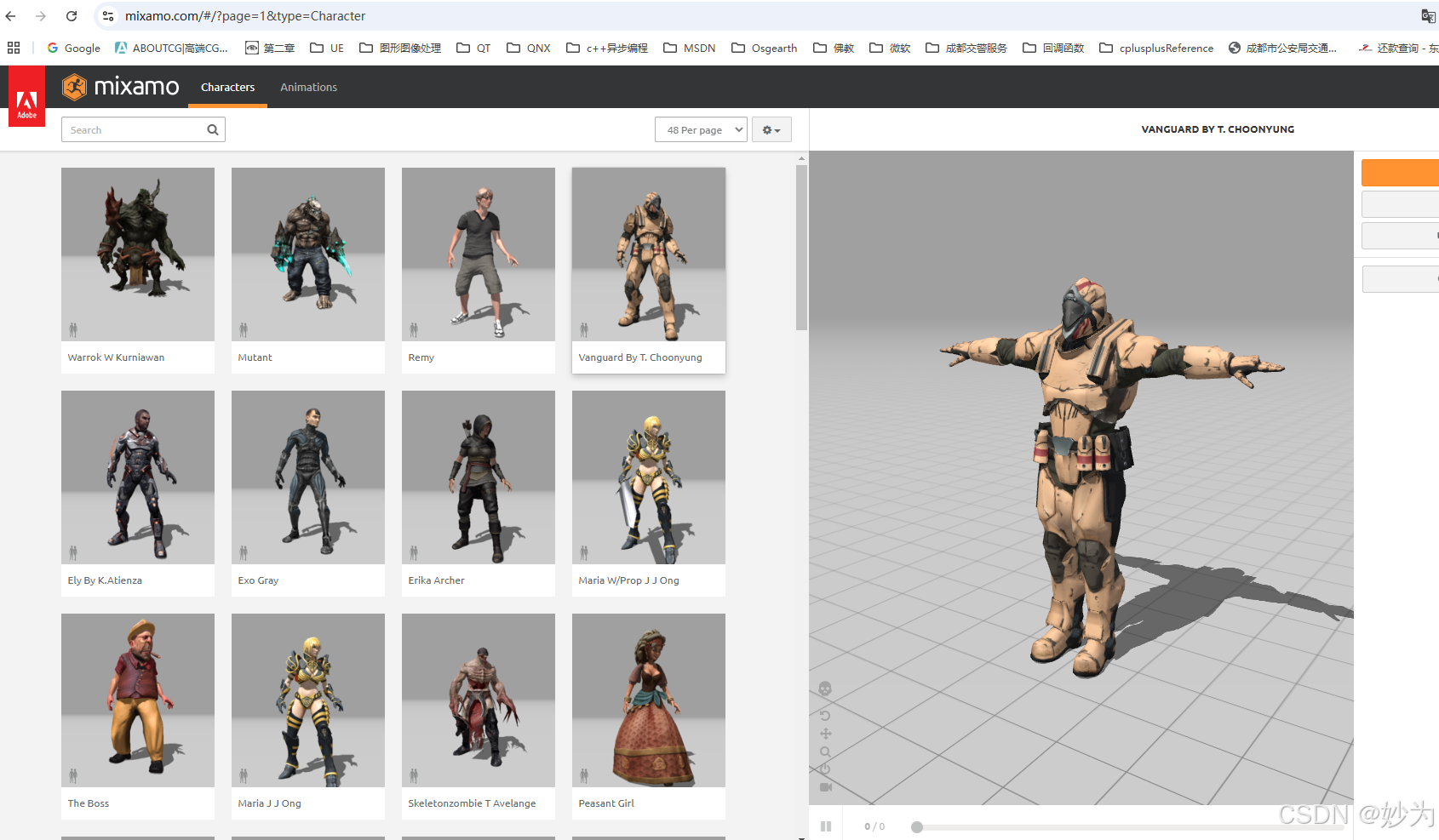Screen dimensions: 1439x840
Task: Open the 第二章 bookmark
Action: [x=270, y=48]
